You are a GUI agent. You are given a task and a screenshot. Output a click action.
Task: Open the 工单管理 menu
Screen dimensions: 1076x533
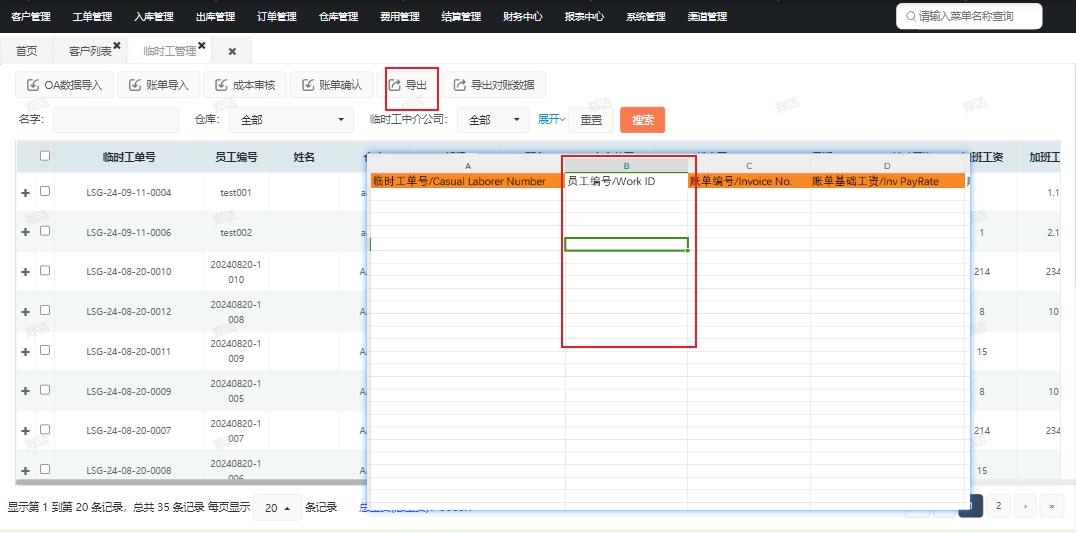[x=92, y=16]
